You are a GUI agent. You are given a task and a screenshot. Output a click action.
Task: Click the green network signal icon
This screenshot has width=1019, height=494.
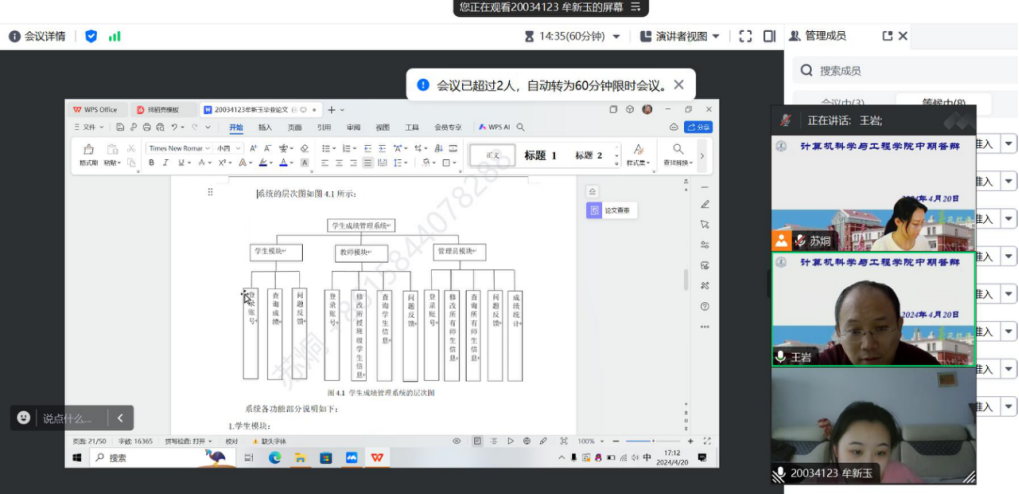115,36
